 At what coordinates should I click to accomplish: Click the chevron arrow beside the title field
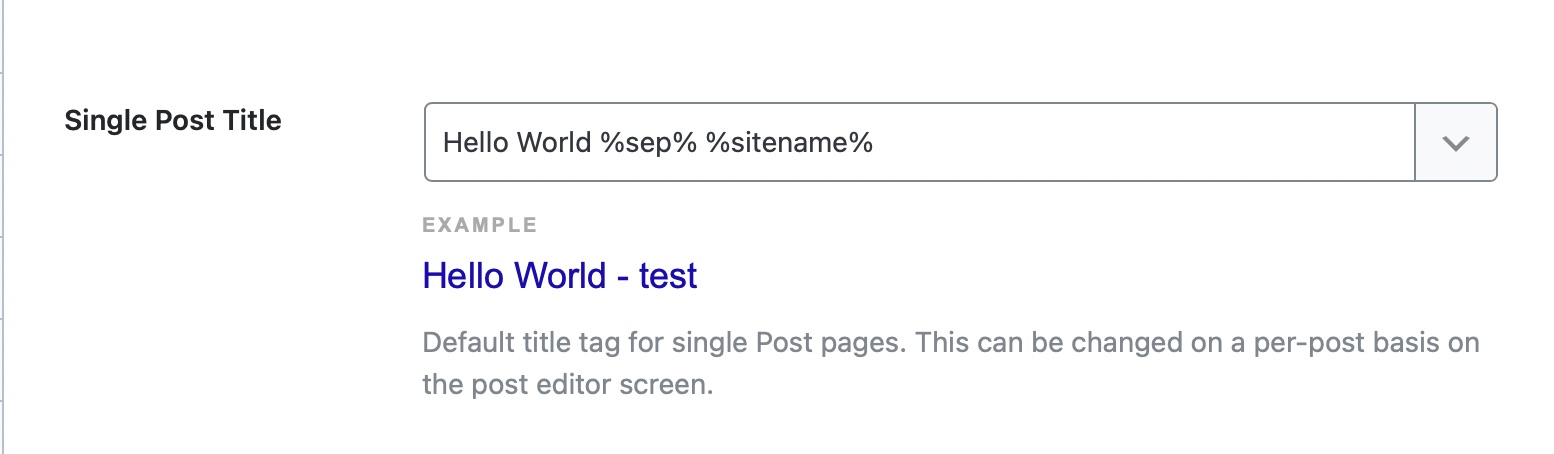(1455, 142)
